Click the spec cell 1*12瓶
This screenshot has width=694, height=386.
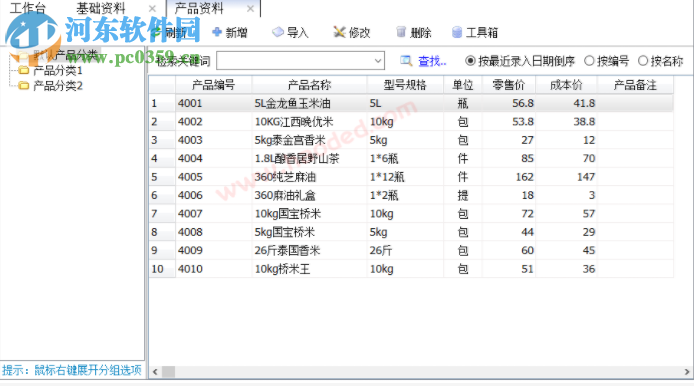[405, 177]
